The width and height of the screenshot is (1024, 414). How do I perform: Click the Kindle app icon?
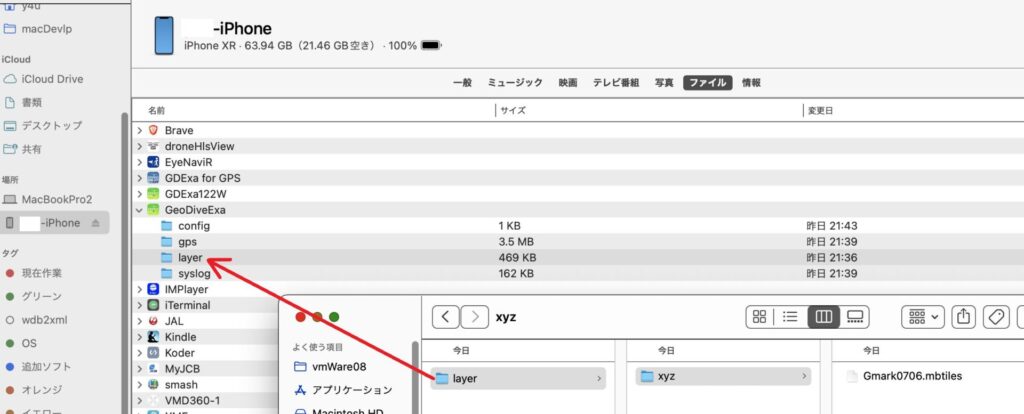point(153,337)
